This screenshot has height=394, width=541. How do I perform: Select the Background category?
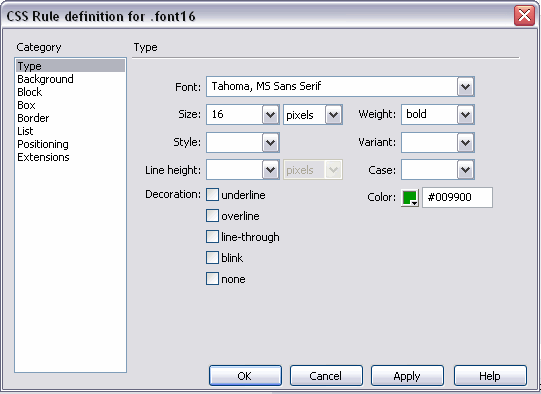(45, 79)
